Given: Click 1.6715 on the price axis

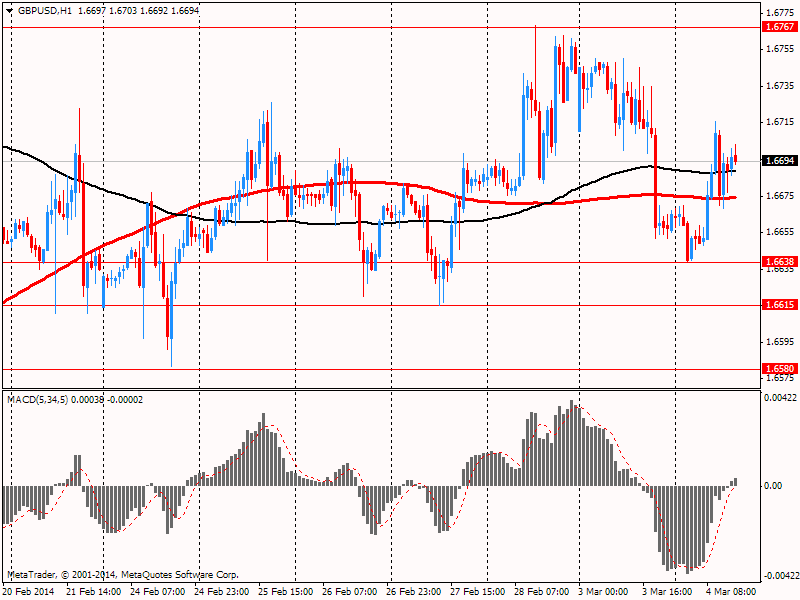Looking at the screenshot, I should tap(780, 122).
